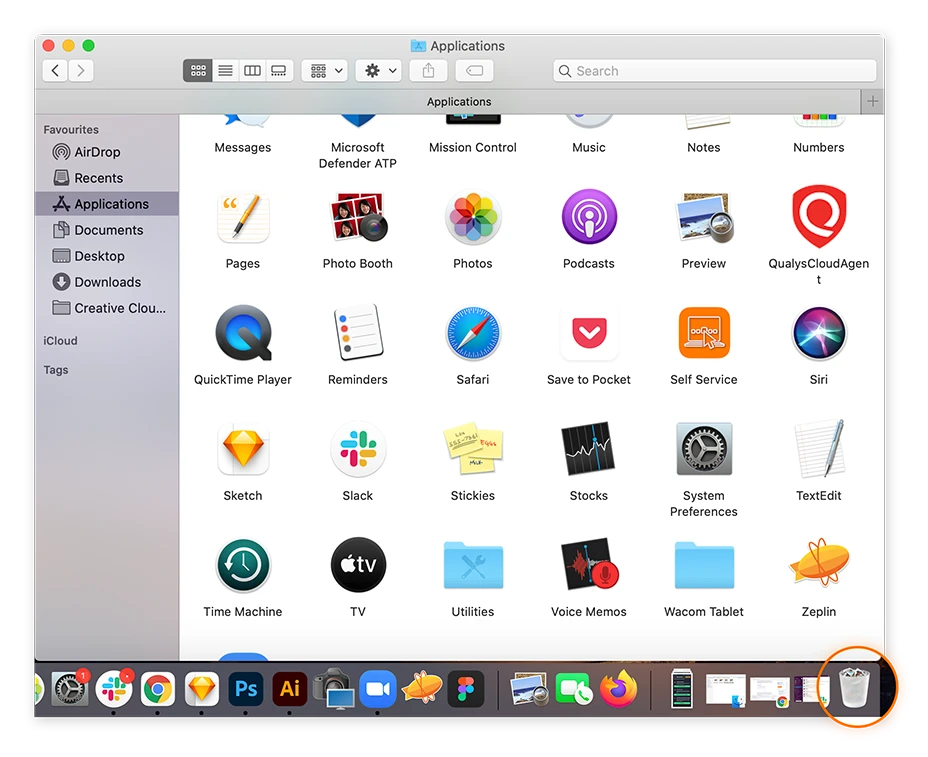Select the Reminders app icon

[357, 332]
